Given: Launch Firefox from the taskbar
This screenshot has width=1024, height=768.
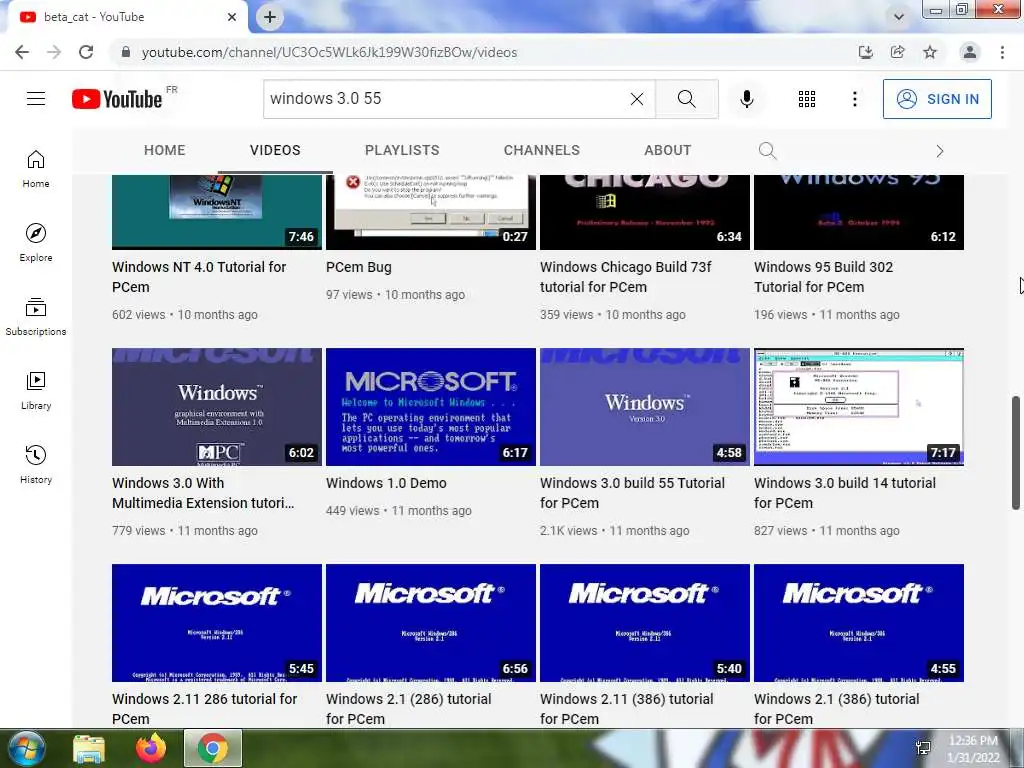Looking at the screenshot, I should pyautogui.click(x=151, y=748).
